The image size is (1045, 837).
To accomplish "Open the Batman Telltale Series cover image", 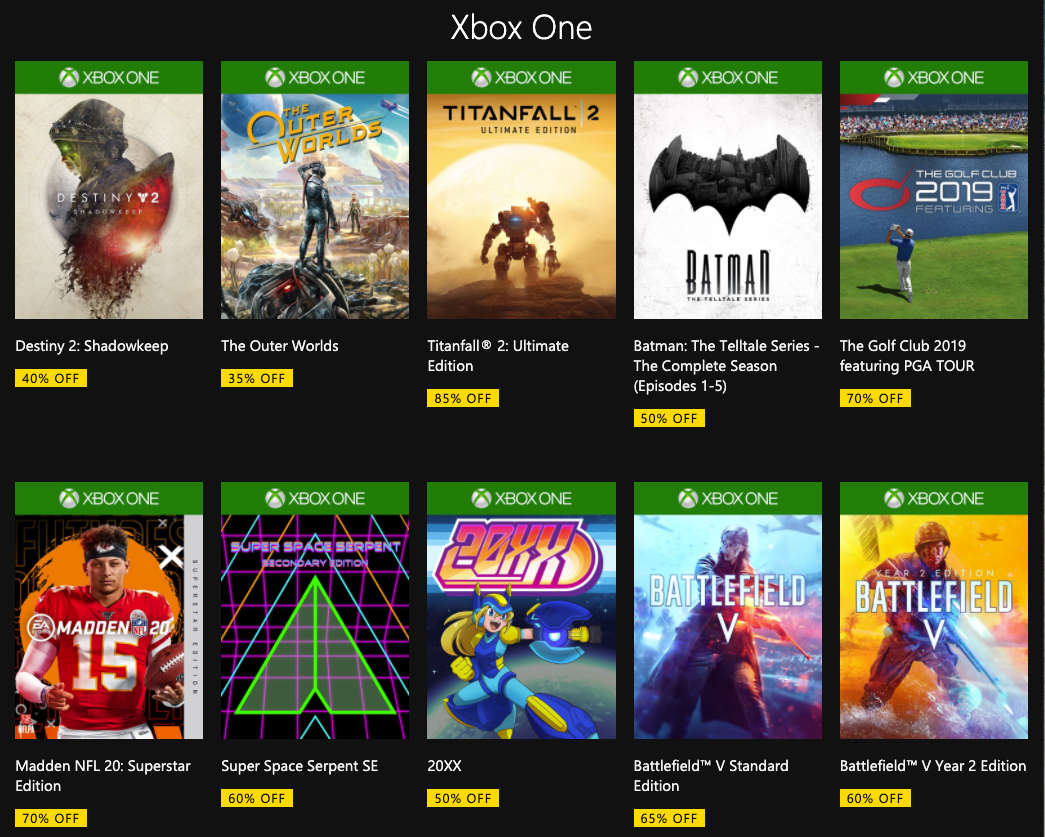I will tap(728, 206).
